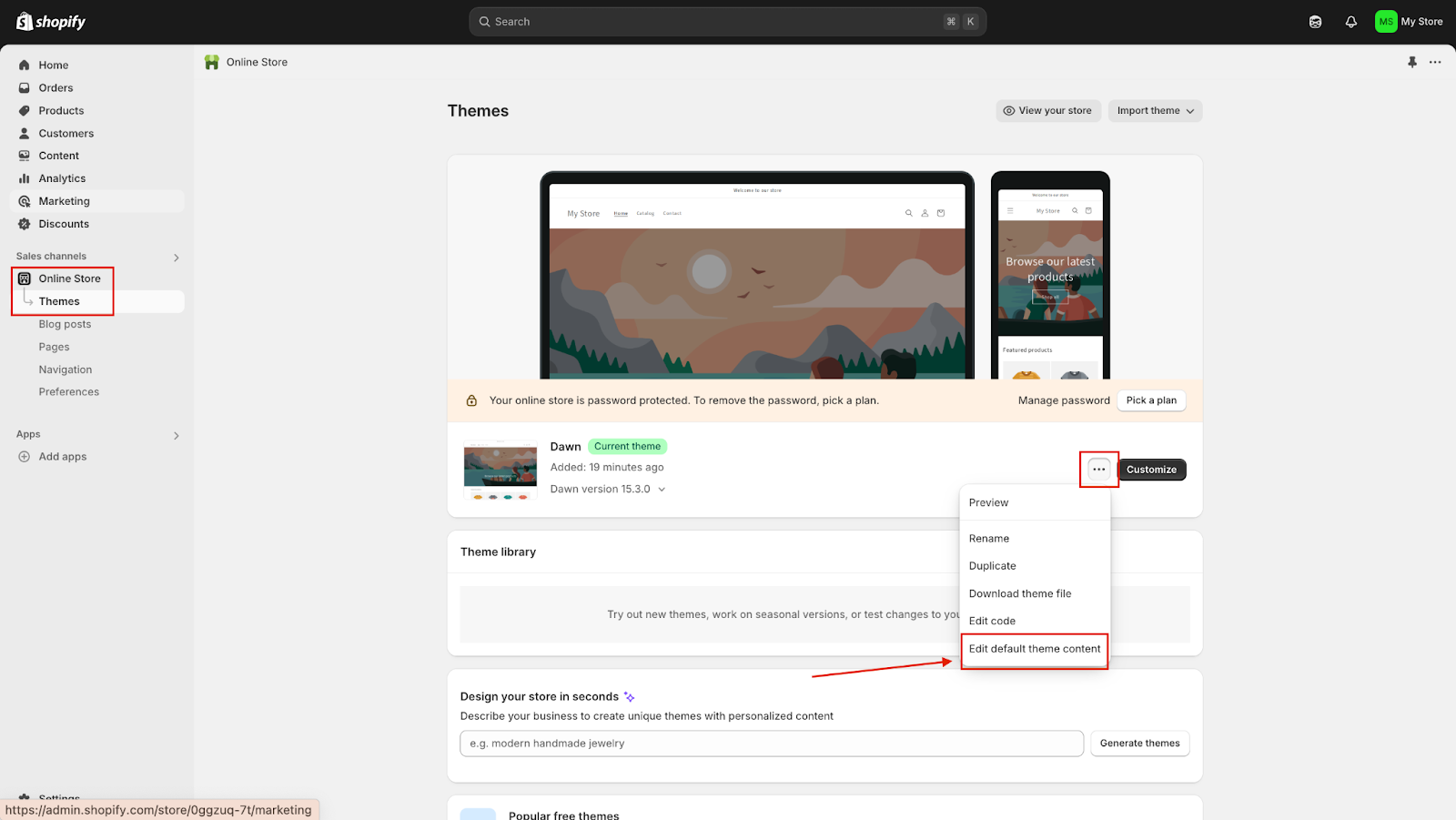
Task: Expand the Dawn version 15.3.0 dropdown
Action: (608, 490)
